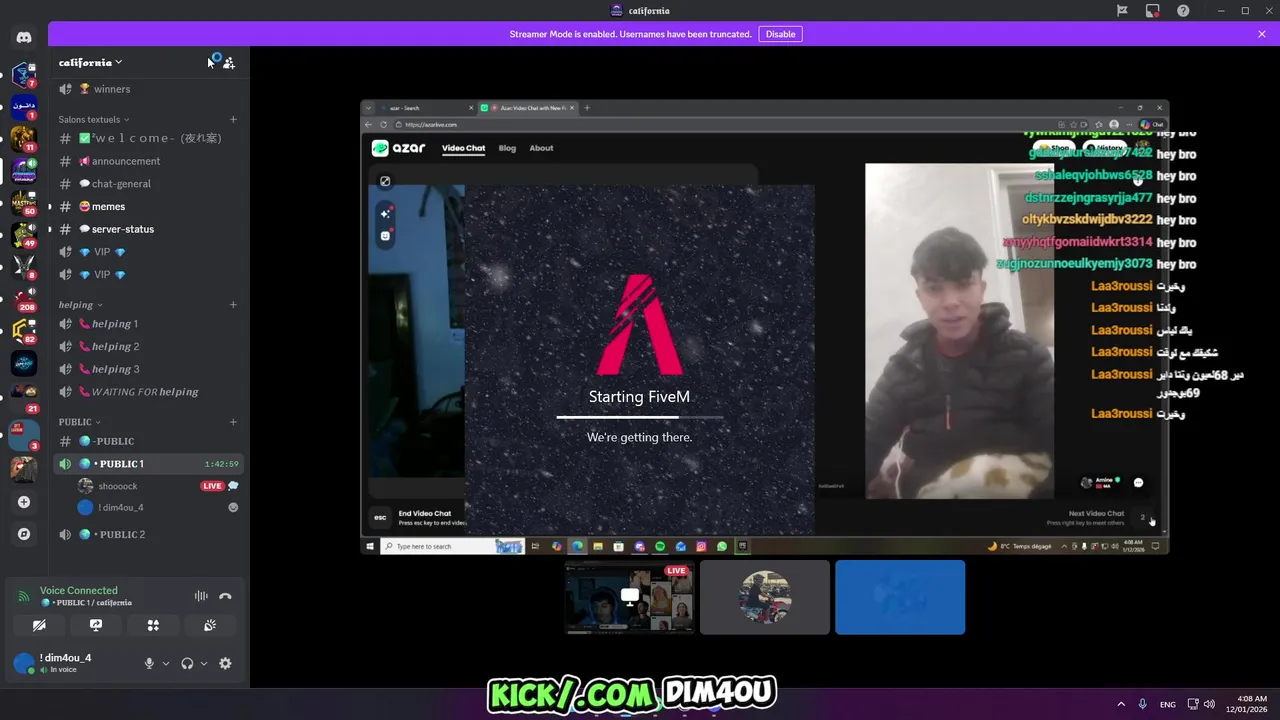Screen dimensions: 1280x720
Task: Join the helping 3 voice channel
Action: point(148,369)
